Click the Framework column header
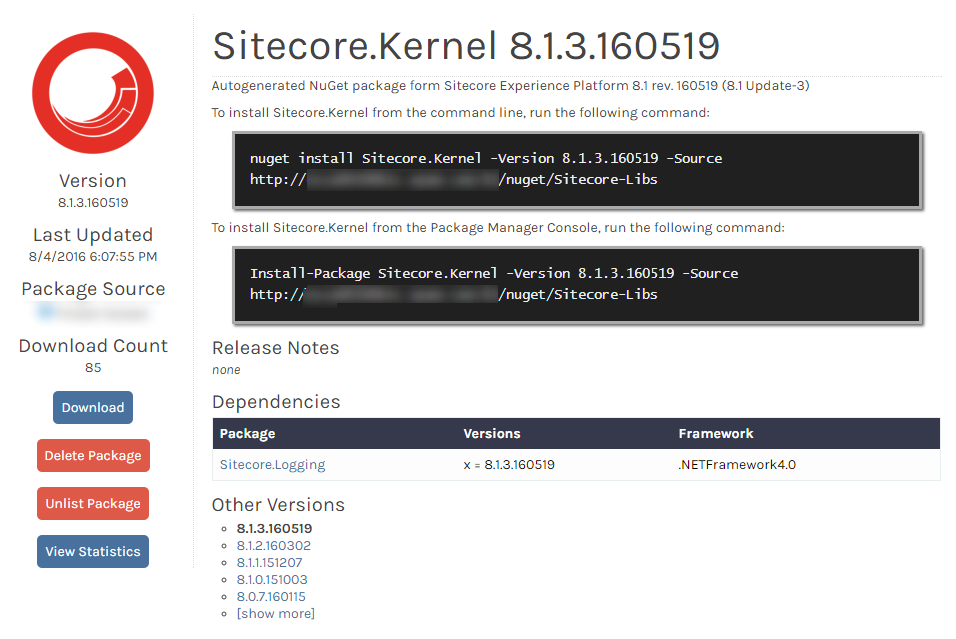Image resolution: width=956 pixels, height=639 pixels. click(716, 433)
